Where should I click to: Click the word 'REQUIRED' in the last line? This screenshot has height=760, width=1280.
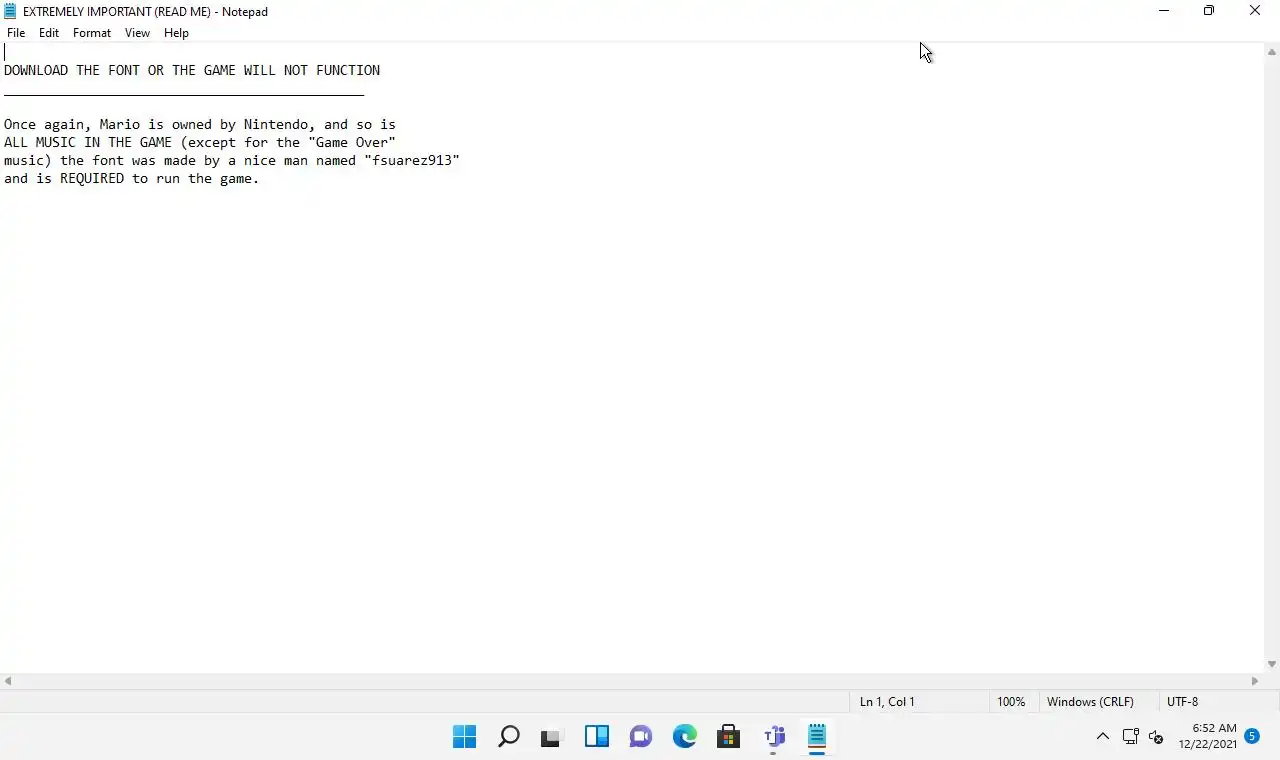tap(92, 178)
